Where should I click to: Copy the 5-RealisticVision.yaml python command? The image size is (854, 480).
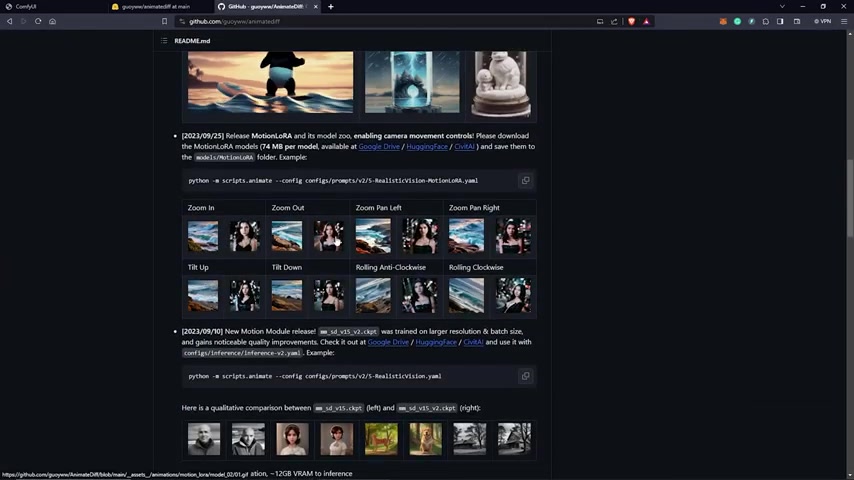click(x=526, y=376)
